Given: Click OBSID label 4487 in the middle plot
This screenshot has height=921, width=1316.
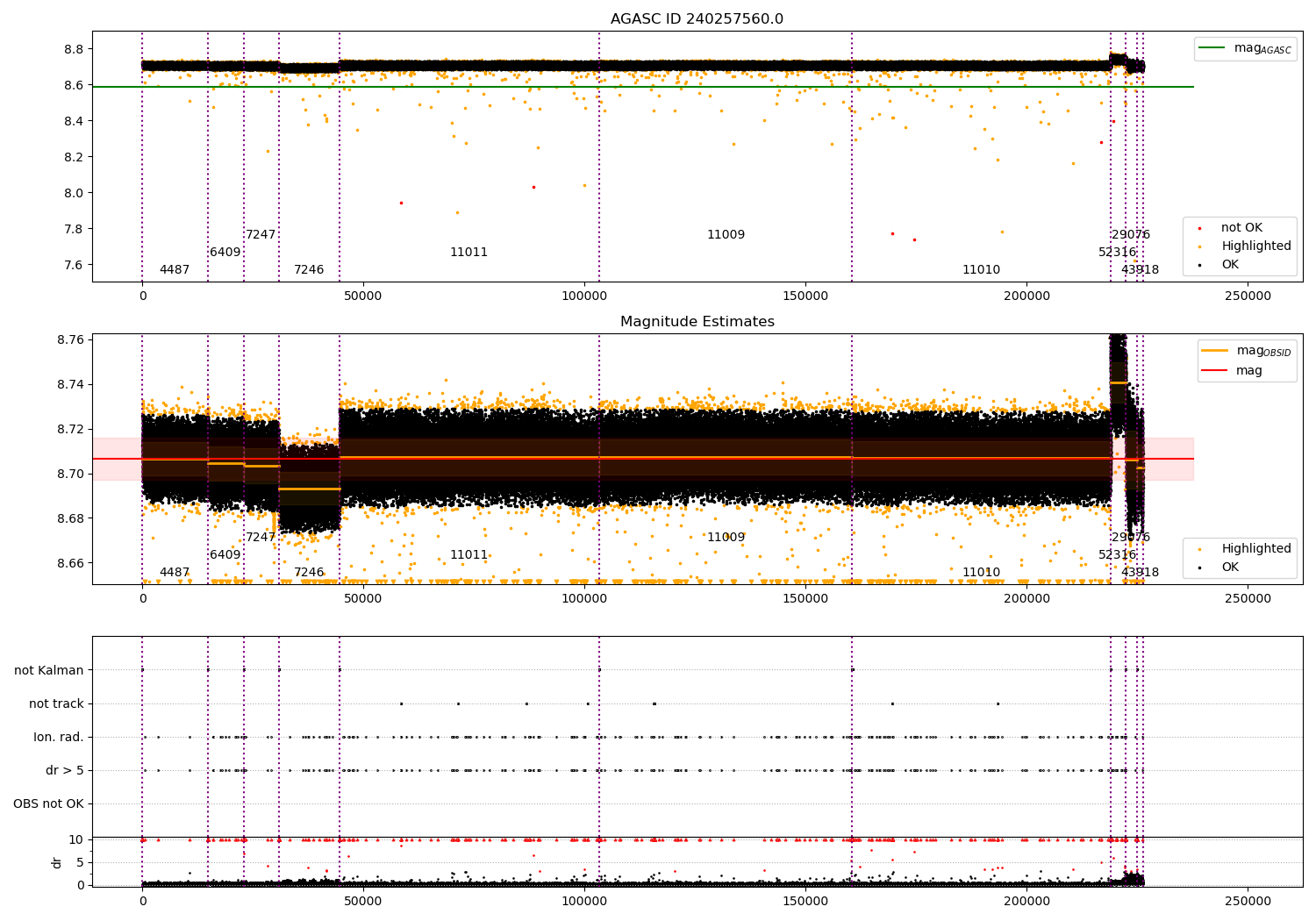Looking at the screenshot, I should pyautogui.click(x=175, y=572).
